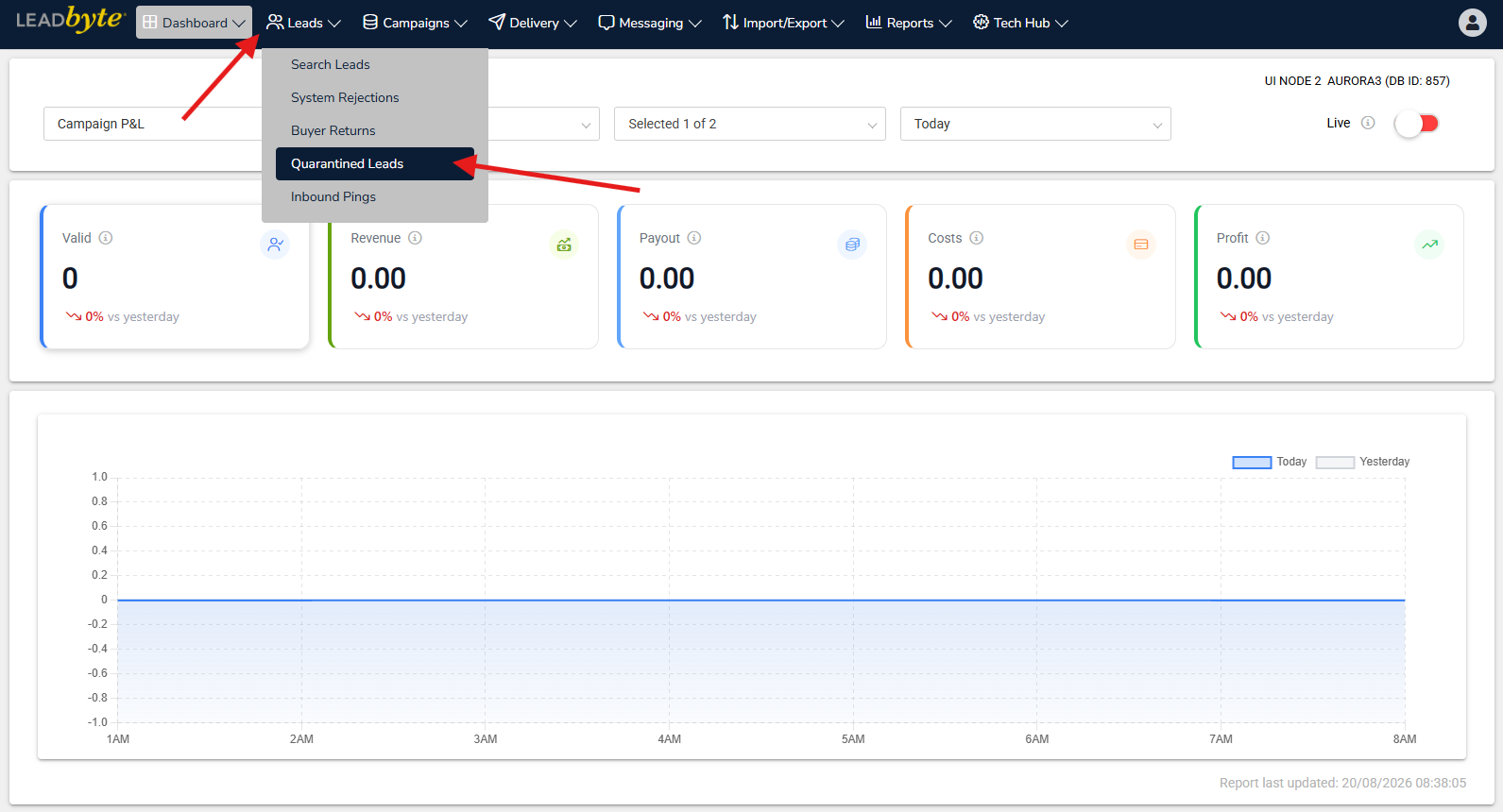Toggle the Live switch

click(x=1416, y=124)
